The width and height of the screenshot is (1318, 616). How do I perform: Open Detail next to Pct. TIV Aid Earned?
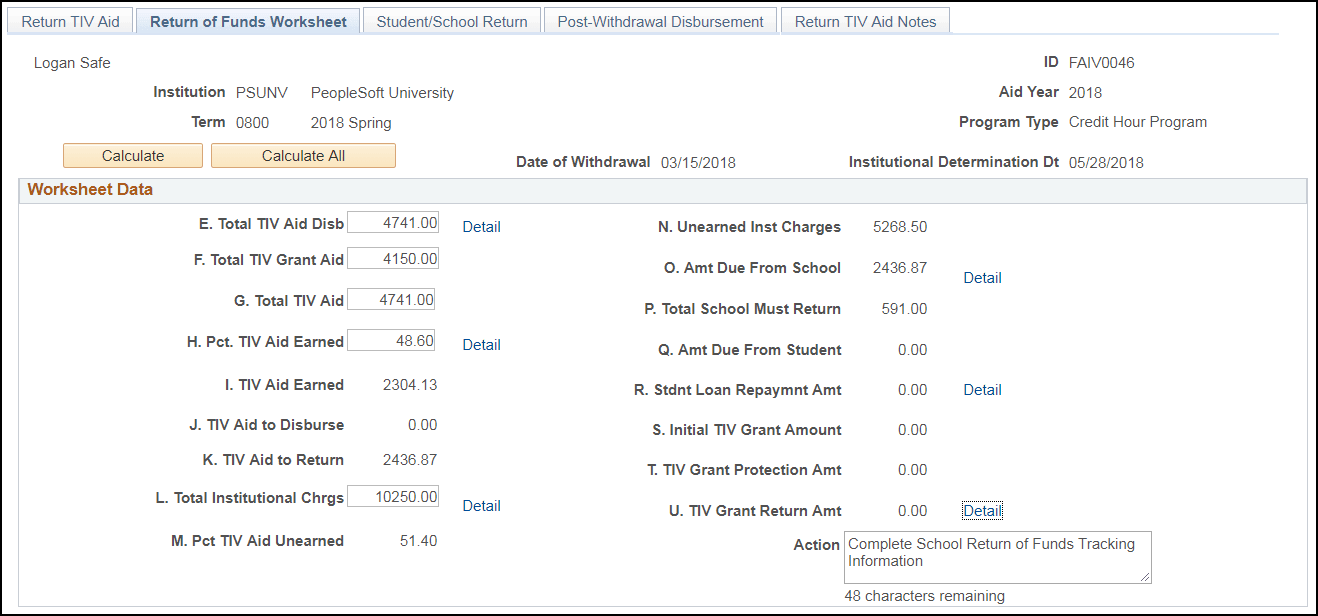481,344
